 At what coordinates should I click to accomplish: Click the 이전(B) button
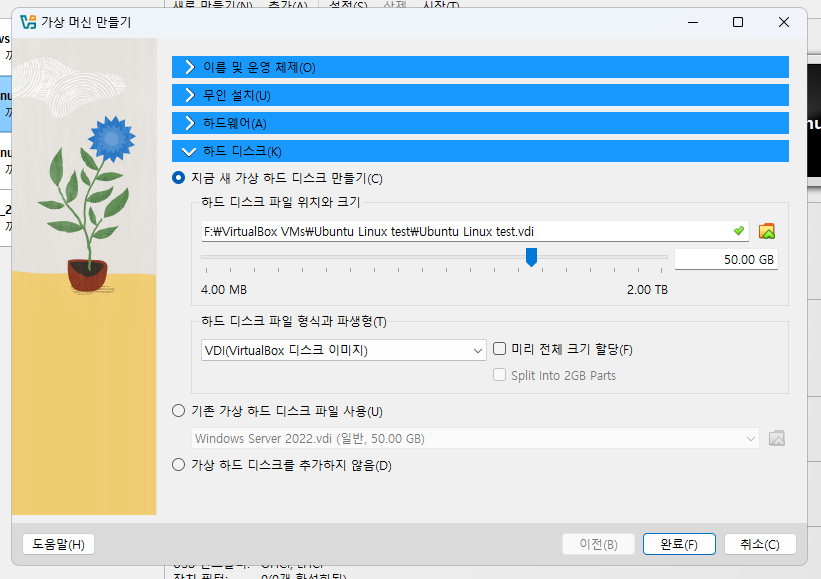coord(598,544)
